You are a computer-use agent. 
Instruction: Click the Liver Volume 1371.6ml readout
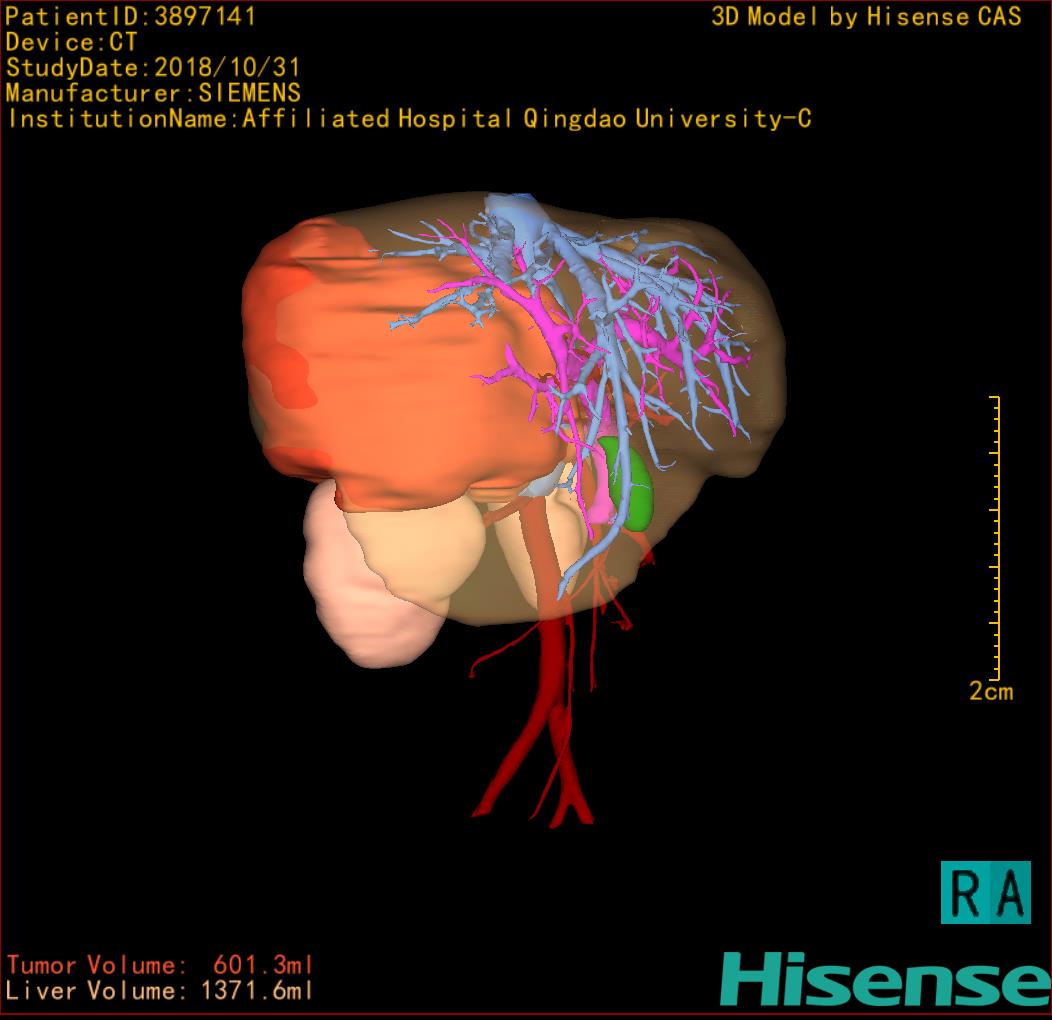159,991
